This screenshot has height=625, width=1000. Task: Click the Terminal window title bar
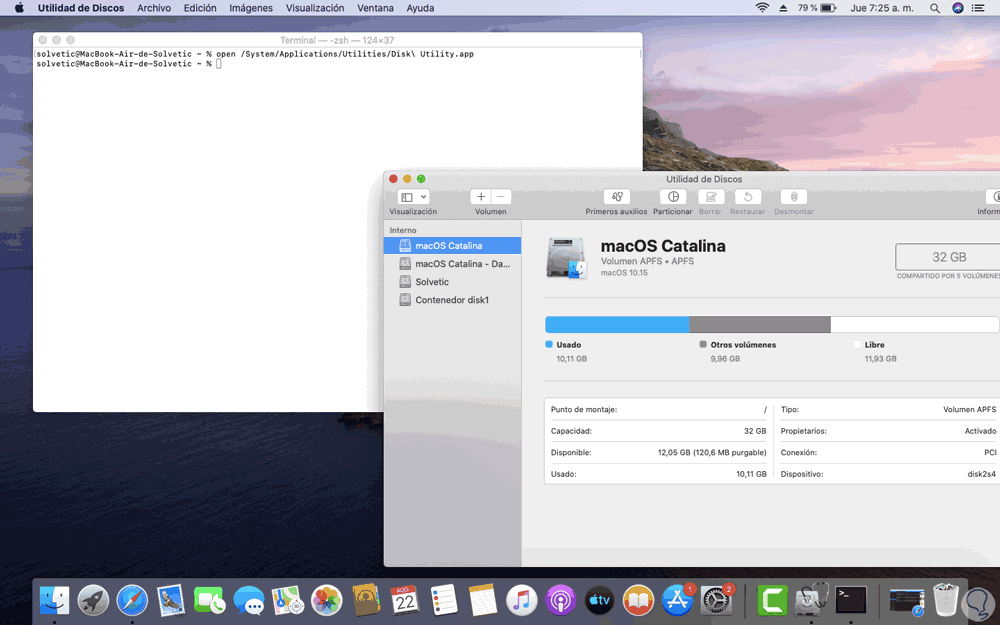[337, 40]
